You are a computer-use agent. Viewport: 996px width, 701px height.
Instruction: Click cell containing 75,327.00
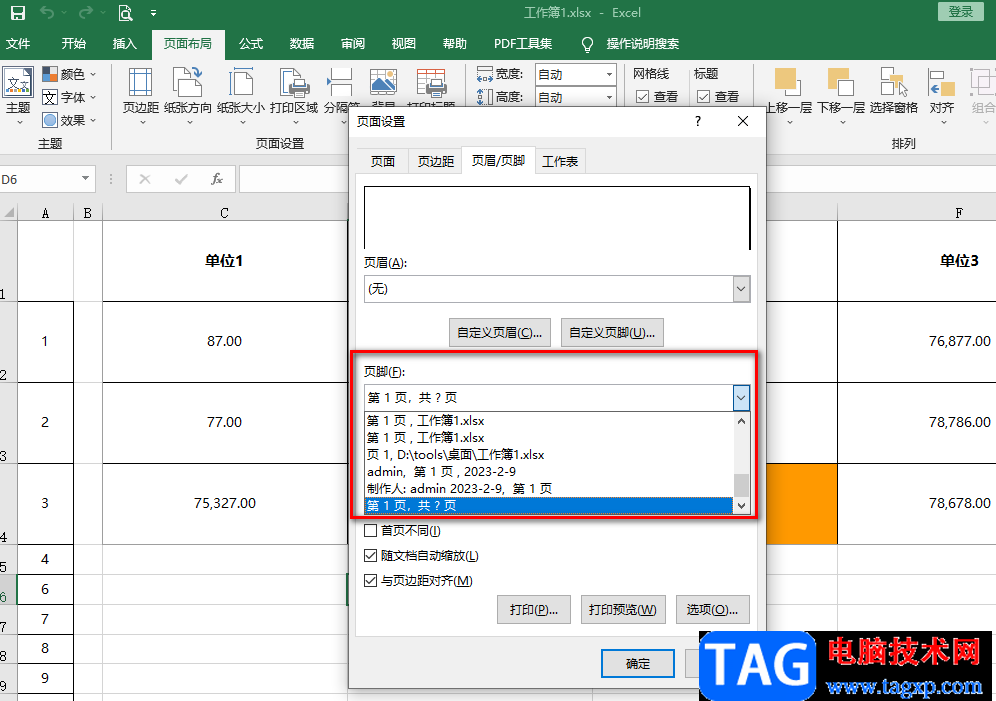point(224,504)
